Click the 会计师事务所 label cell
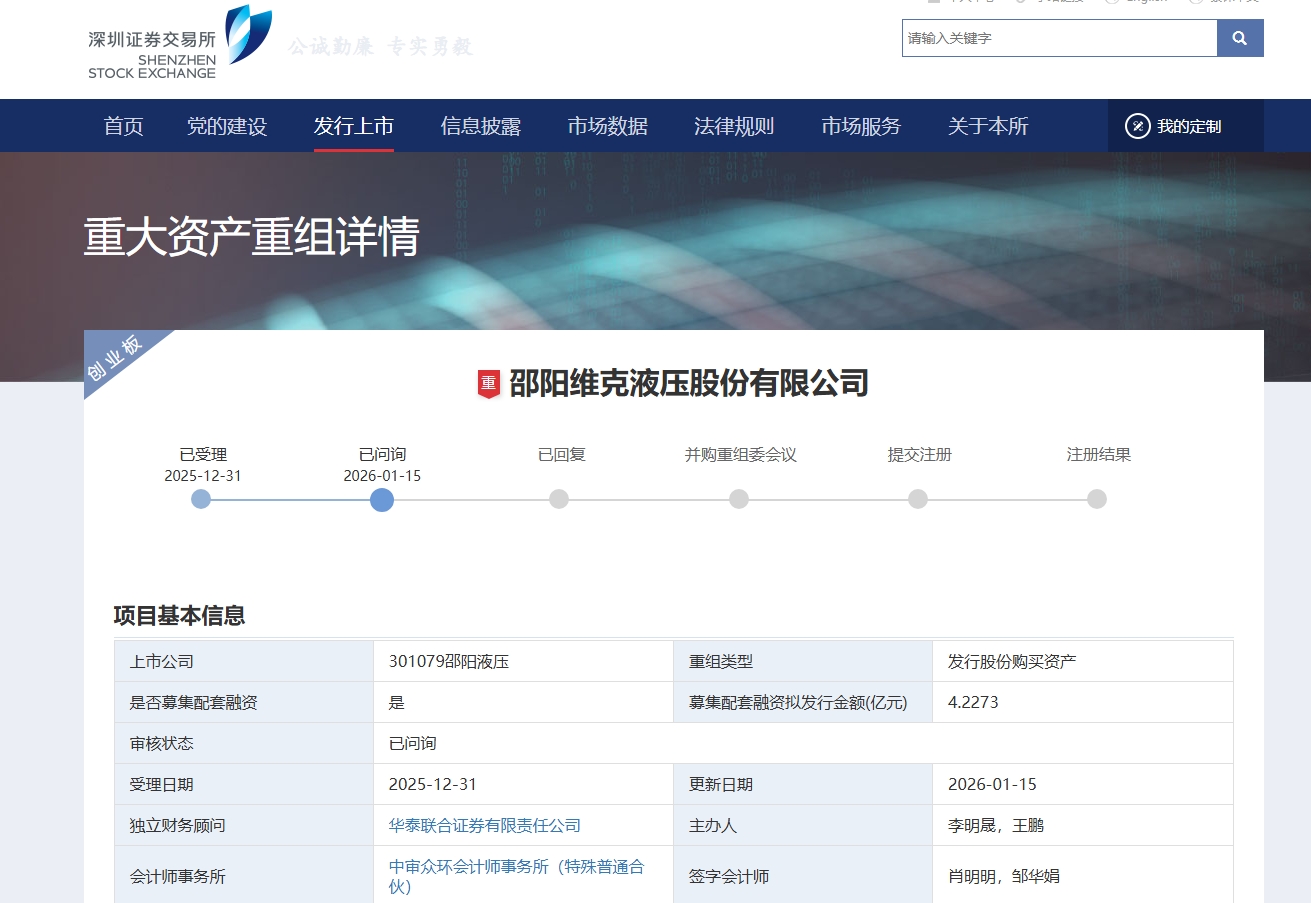This screenshot has height=903, width=1311. 244,876
